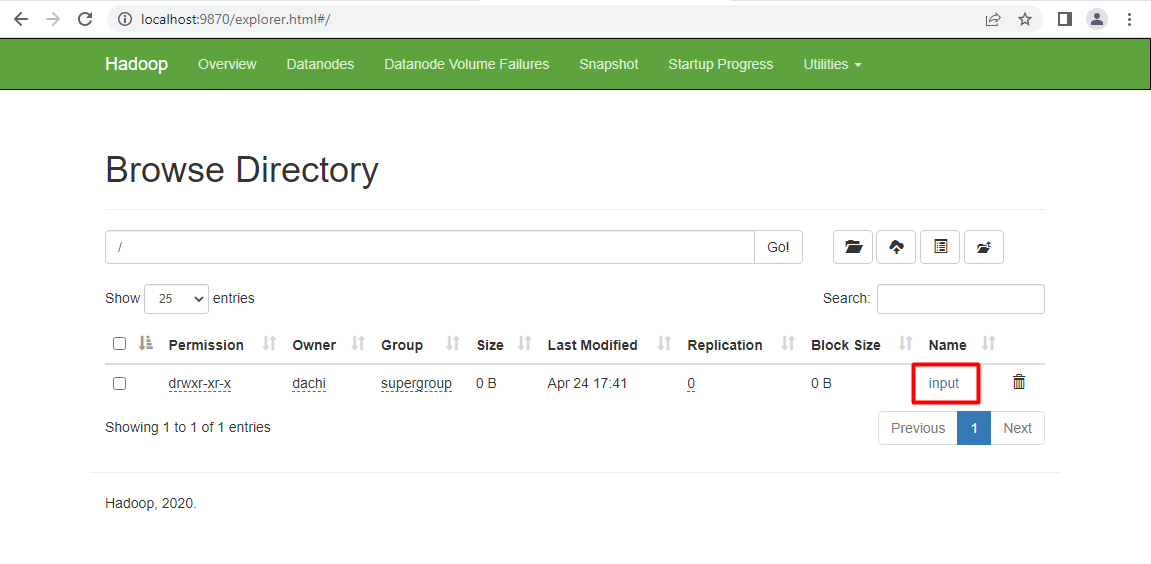1151x564 pixels.
Task: Click the create directory folder icon
Action: [853, 247]
